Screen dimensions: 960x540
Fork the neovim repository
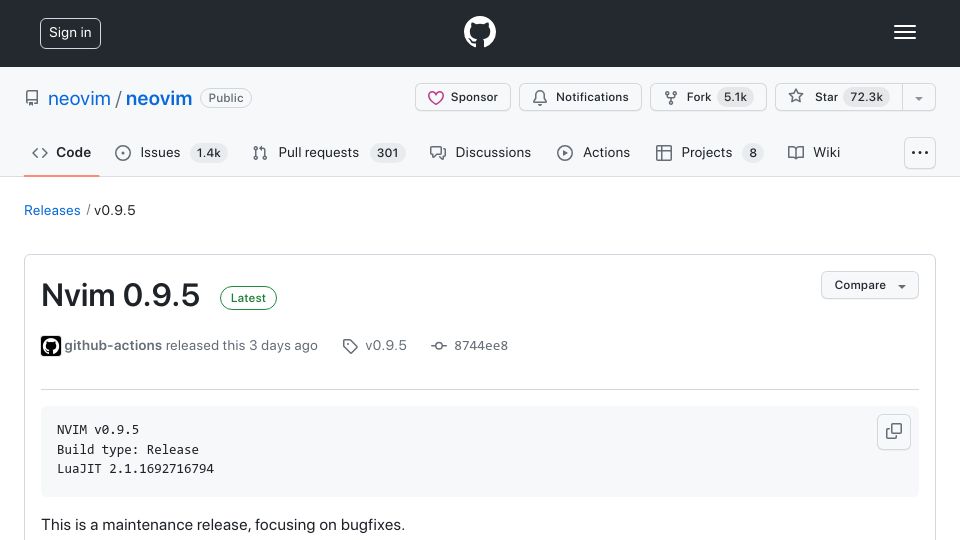(x=708, y=97)
